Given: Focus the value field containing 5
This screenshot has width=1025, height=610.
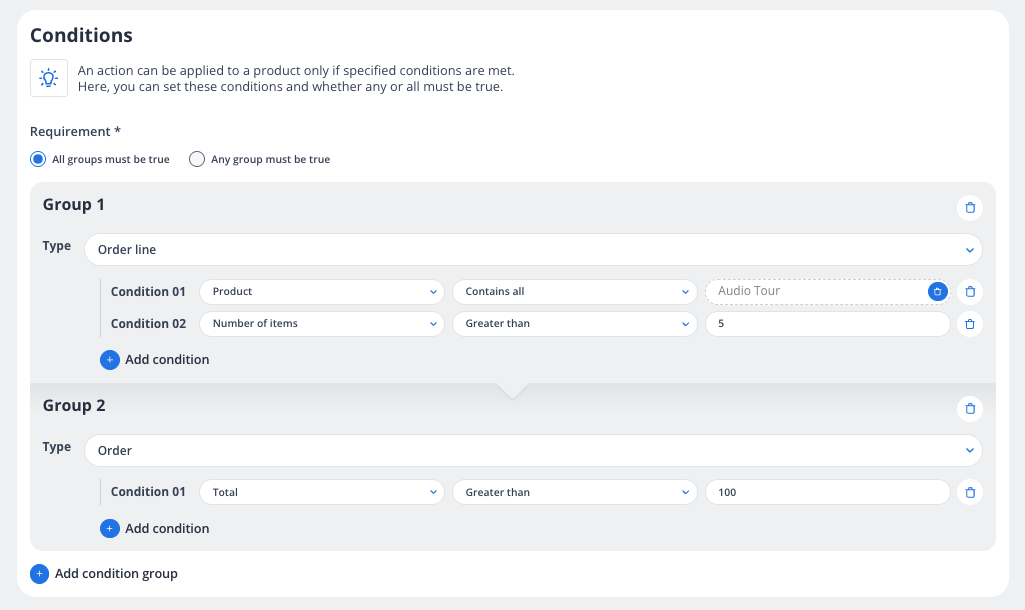Looking at the screenshot, I should pos(827,324).
